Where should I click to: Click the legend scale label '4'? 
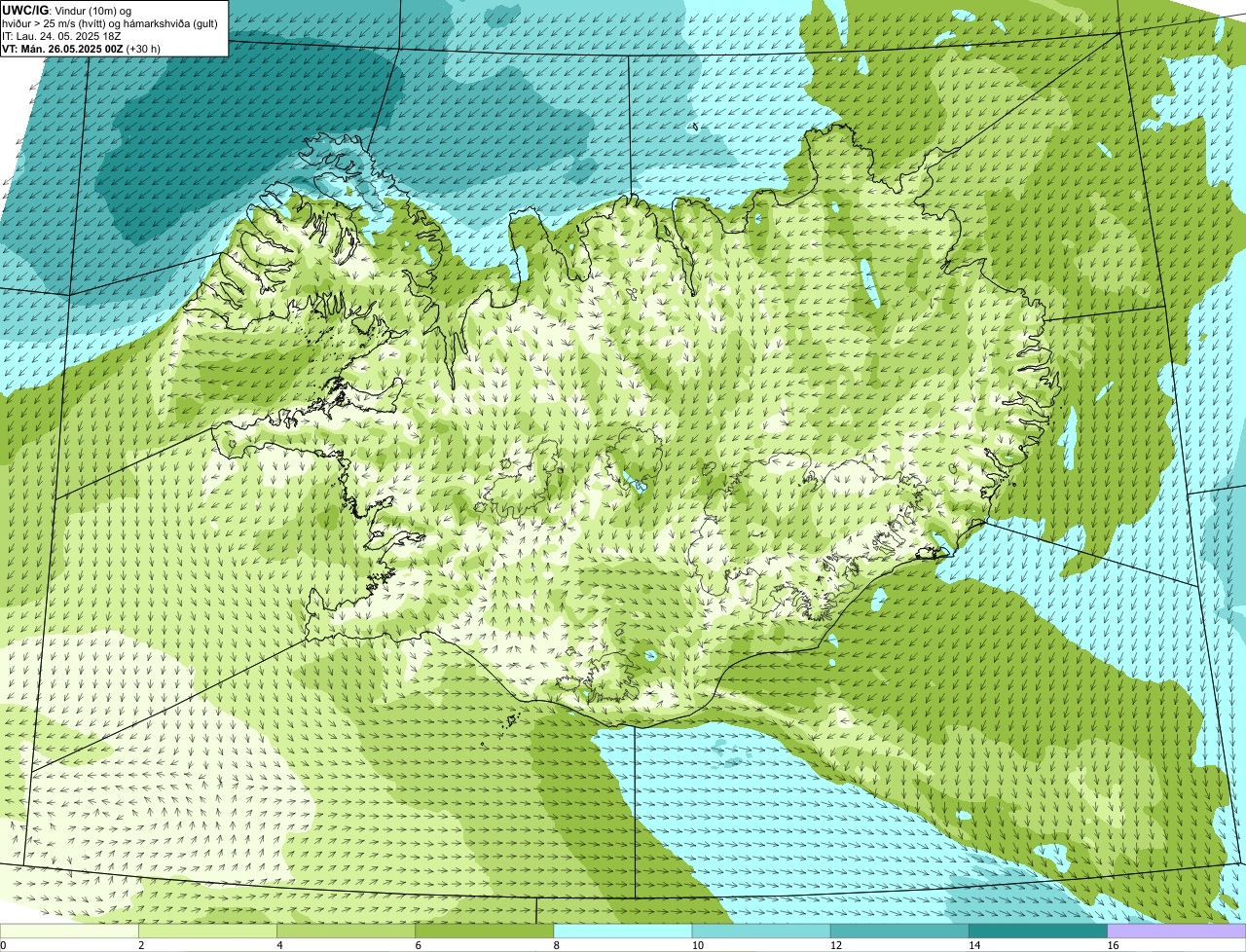pos(279,945)
